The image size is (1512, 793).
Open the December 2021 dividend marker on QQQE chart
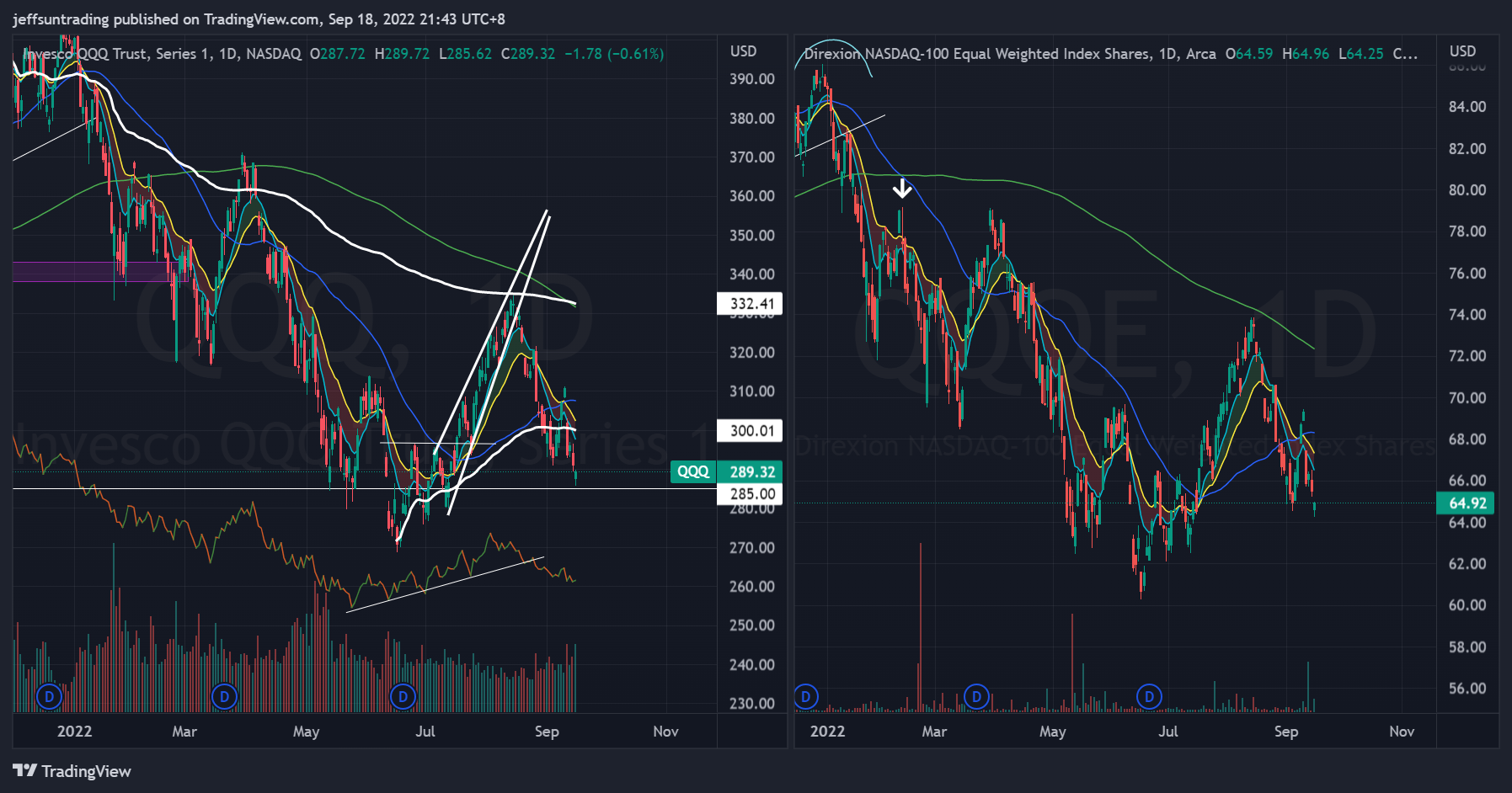pyautogui.click(x=806, y=696)
